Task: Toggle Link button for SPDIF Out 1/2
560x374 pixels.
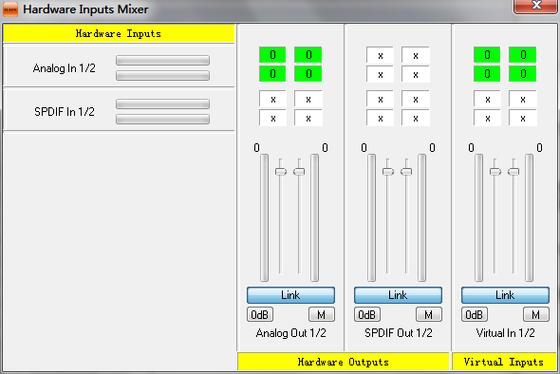Action: 398,295
